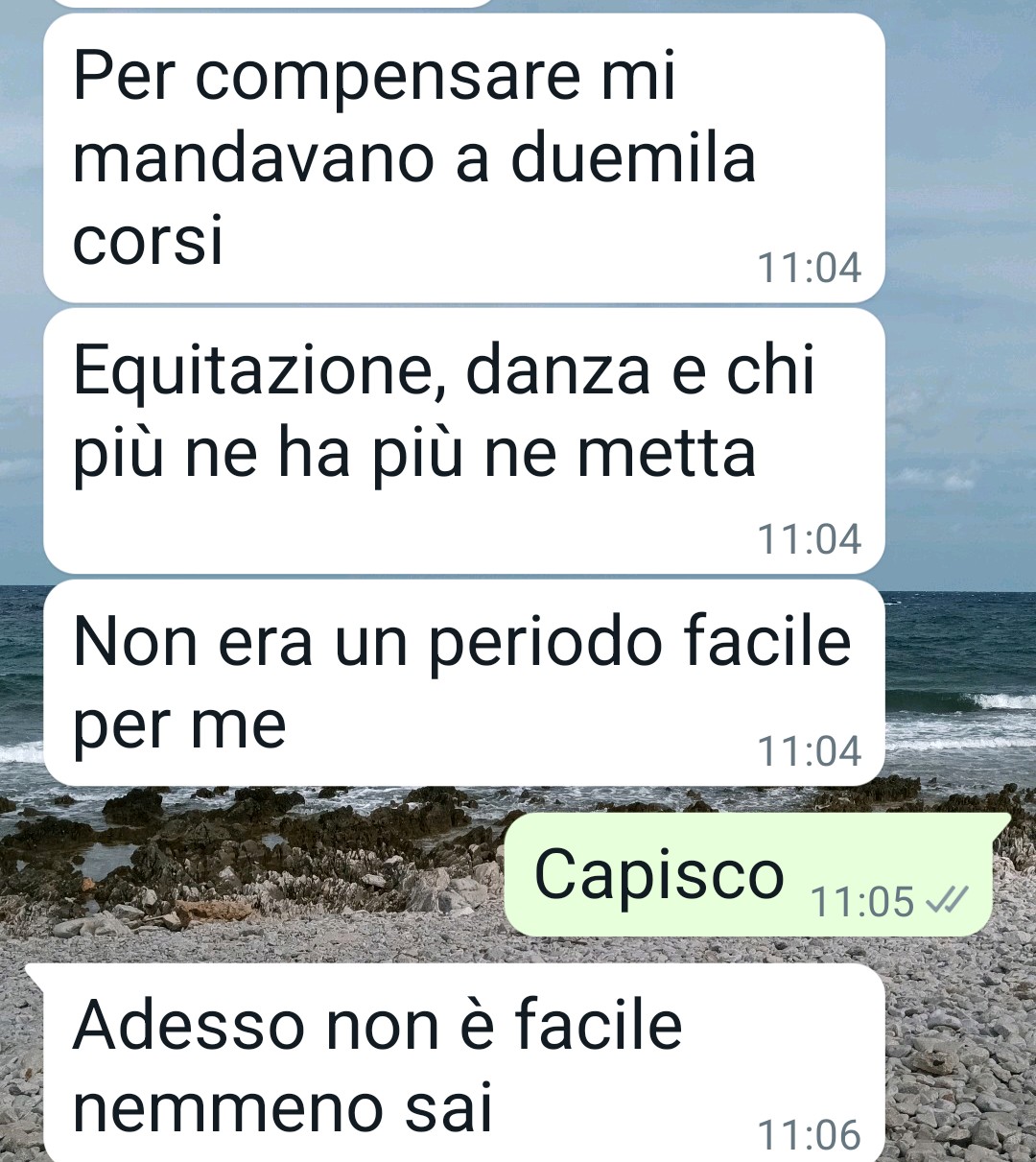Tap the double check read receipt icon
Viewport: 1036px width, 1162px height.
pos(949,900)
